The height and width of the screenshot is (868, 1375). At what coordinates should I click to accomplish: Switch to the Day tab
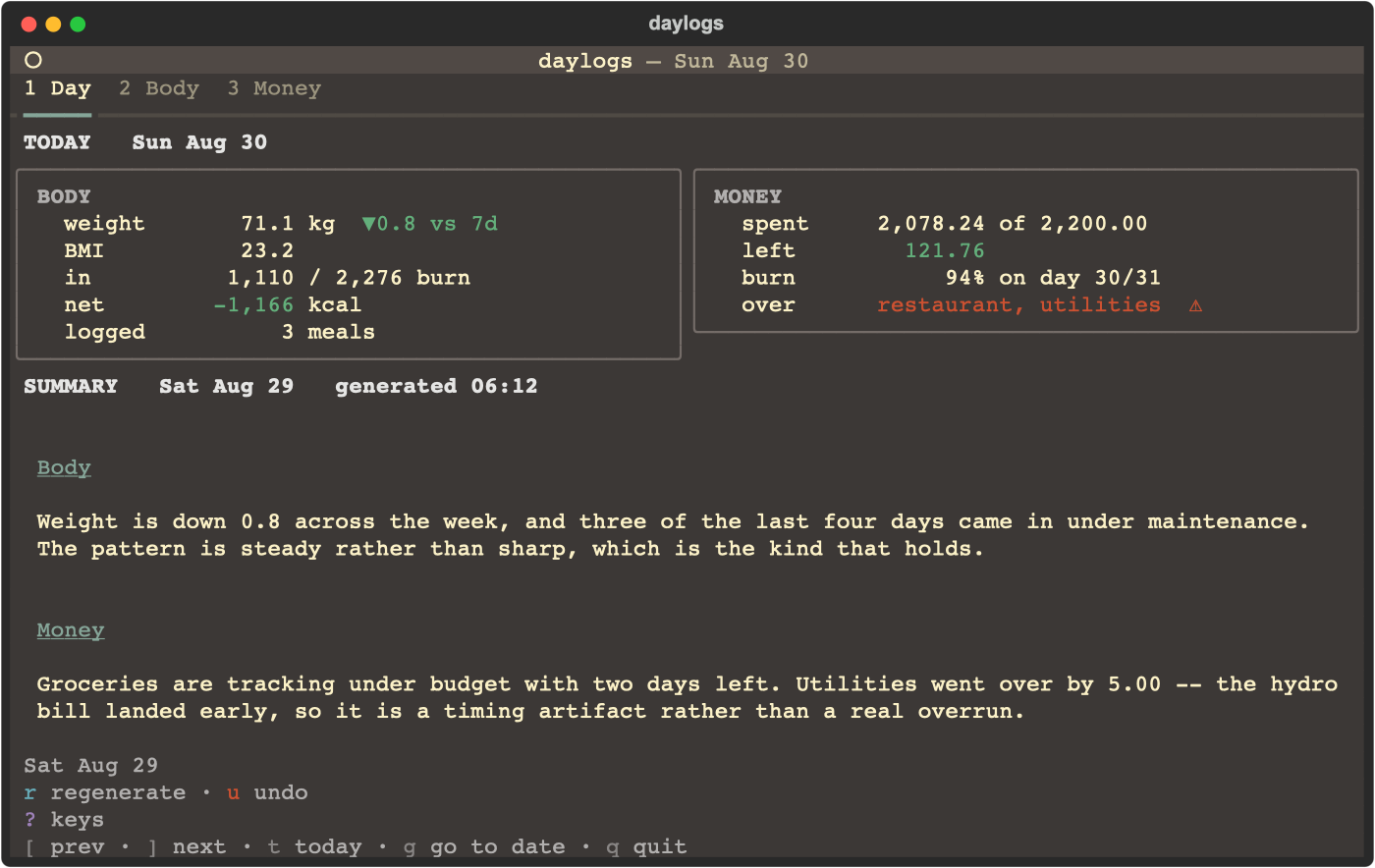[x=58, y=88]
